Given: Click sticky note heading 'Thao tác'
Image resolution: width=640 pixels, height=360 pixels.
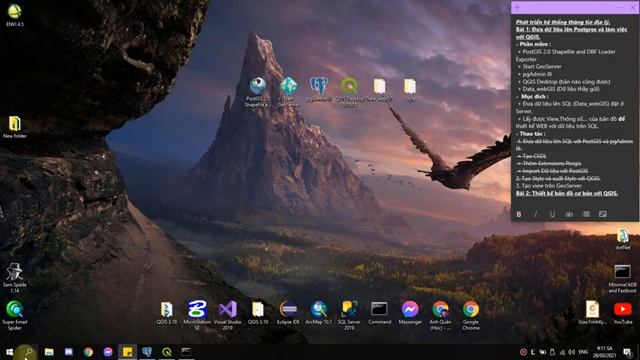Looking at the screenshot, I should [x=532, y=133].
